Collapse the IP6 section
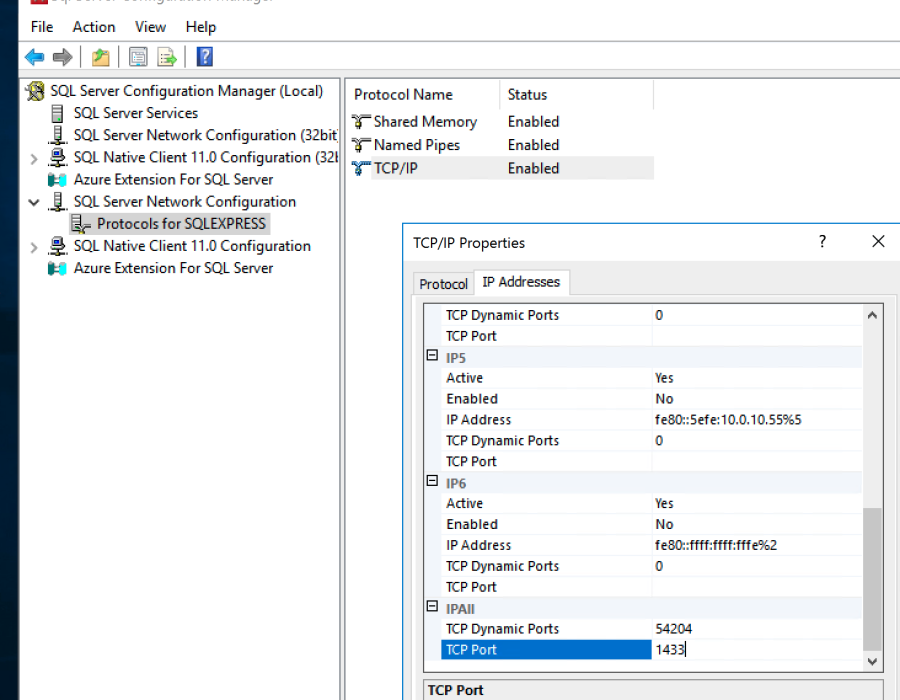 432,481
